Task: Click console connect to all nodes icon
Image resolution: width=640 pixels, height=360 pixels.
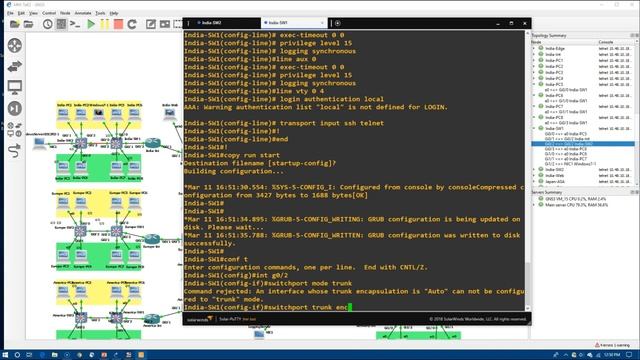Action: pyautogui.click(x=75, y=24)
